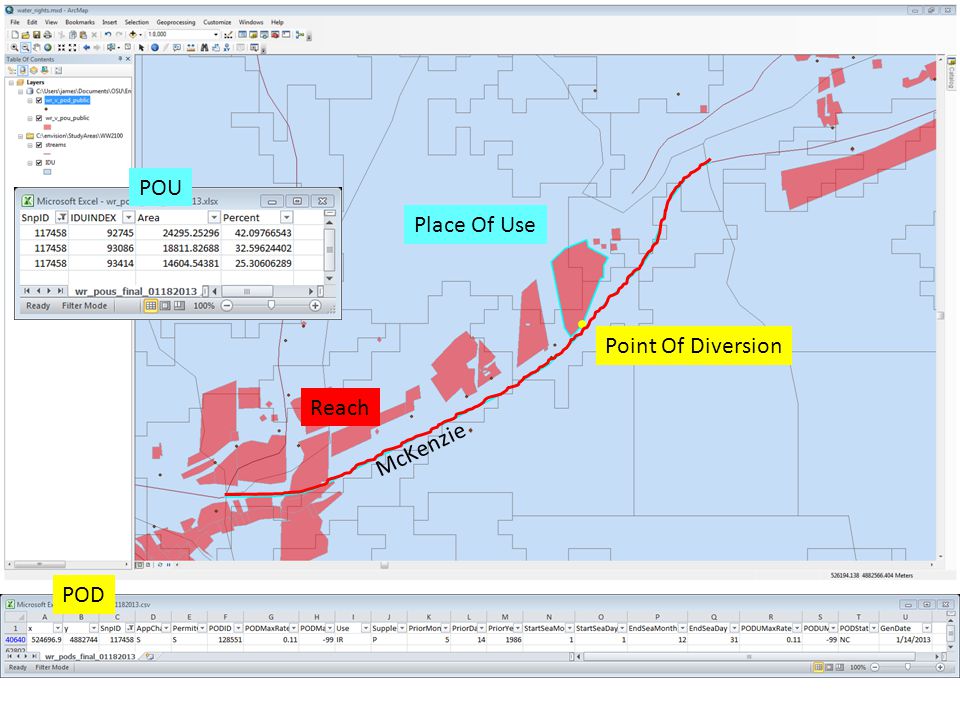Adjust zoom slider in POD Excel window

click(x=907, y=667)
